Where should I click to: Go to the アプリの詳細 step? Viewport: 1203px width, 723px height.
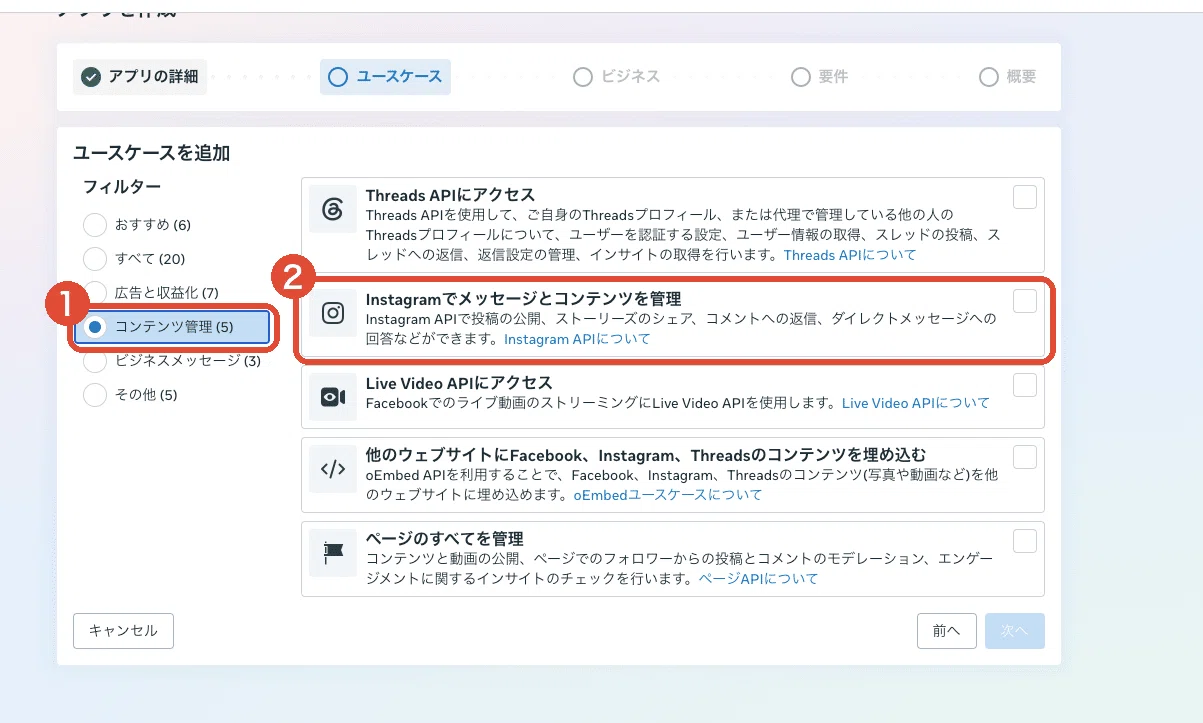point(140,77)
